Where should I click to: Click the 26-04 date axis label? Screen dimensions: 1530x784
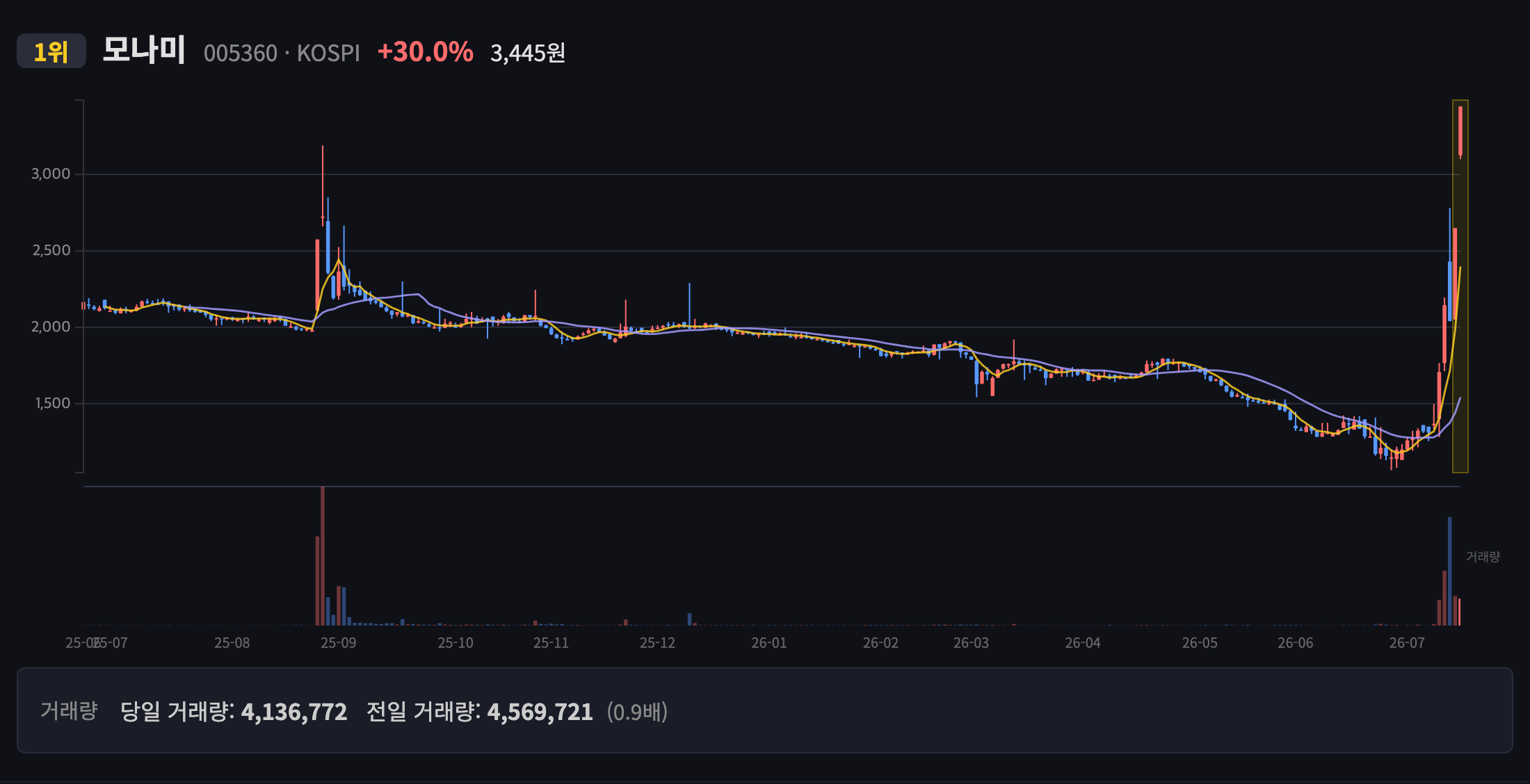(x=1083, y=643)
